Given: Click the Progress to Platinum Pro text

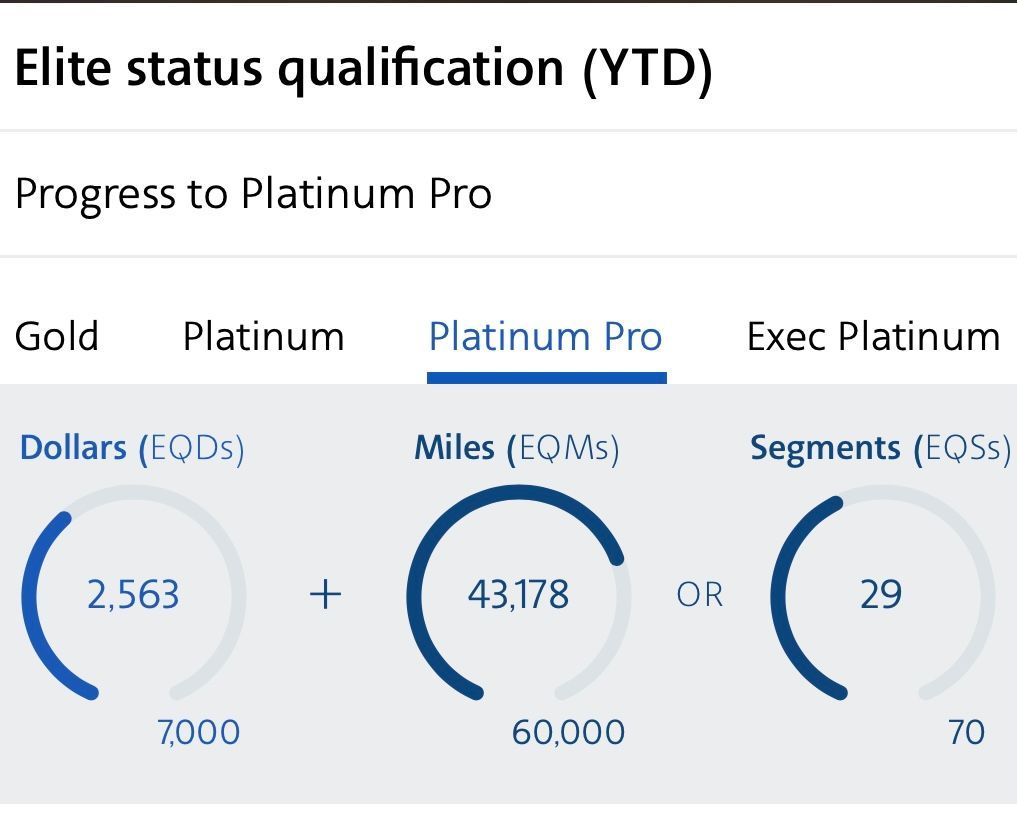Looking at the screenshot, I should tap(253, 193).
